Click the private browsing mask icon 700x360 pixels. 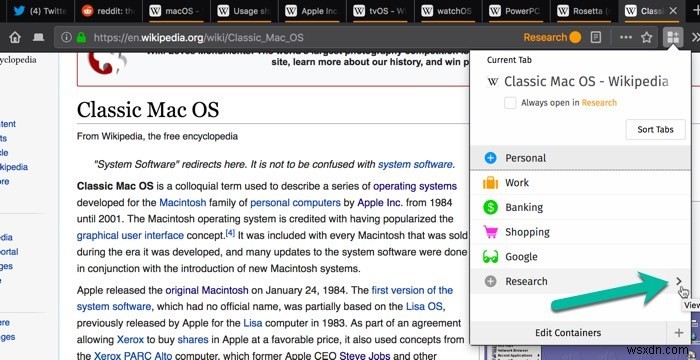39,38
